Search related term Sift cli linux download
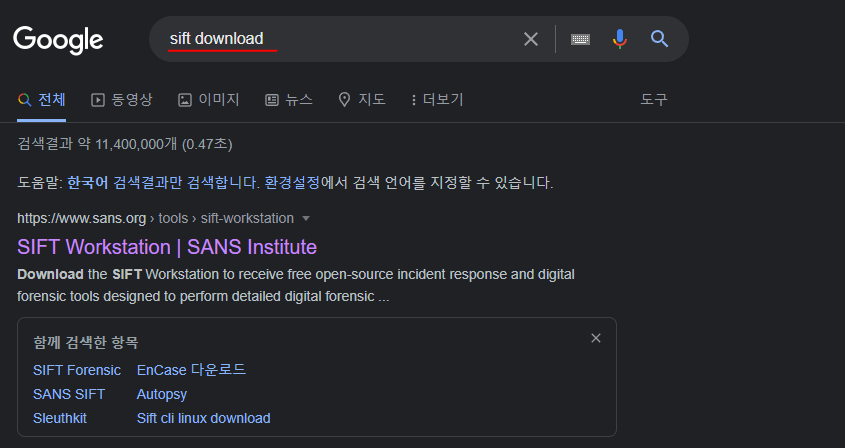845x448 pixels. (204, 418)
